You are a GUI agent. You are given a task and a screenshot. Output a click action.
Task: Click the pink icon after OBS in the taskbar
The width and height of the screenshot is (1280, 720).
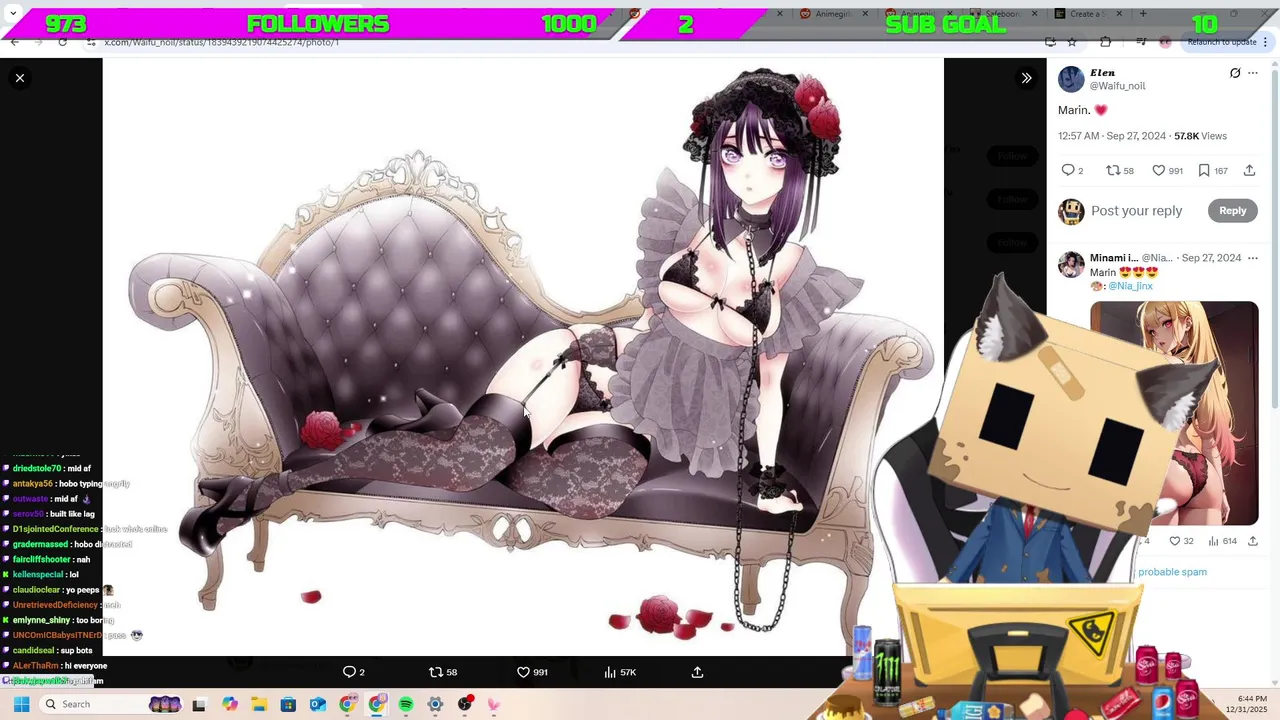(x=494, y=704)
